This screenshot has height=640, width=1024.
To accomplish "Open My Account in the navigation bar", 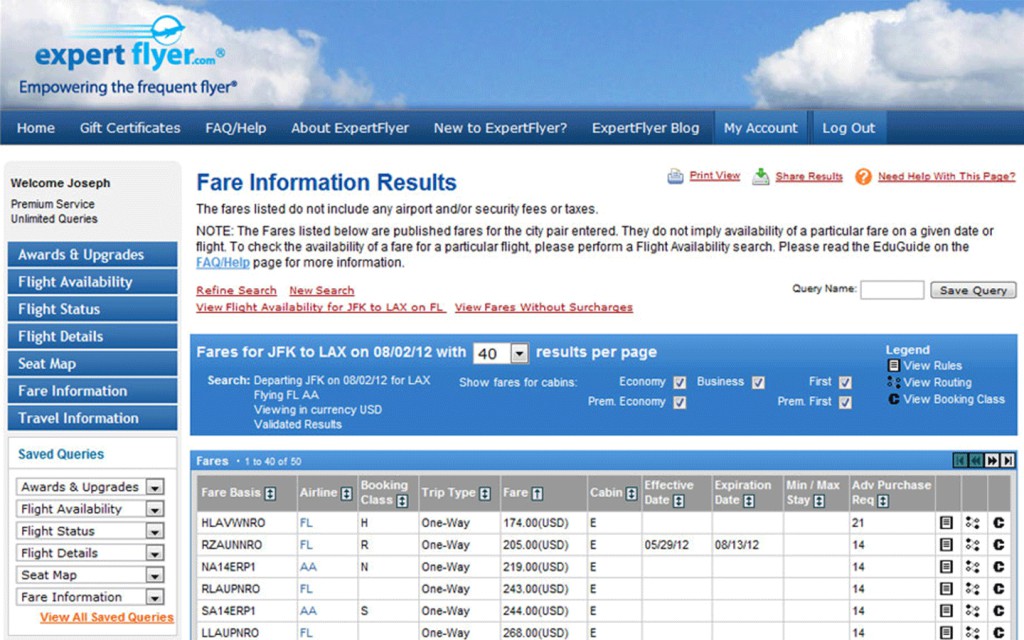I will (x=760, y=128).
